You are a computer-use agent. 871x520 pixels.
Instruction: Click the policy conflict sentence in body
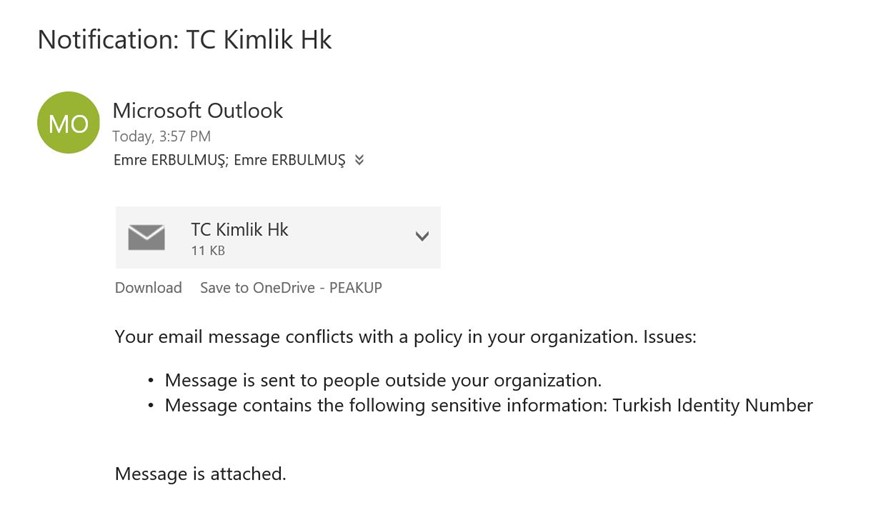406,337
